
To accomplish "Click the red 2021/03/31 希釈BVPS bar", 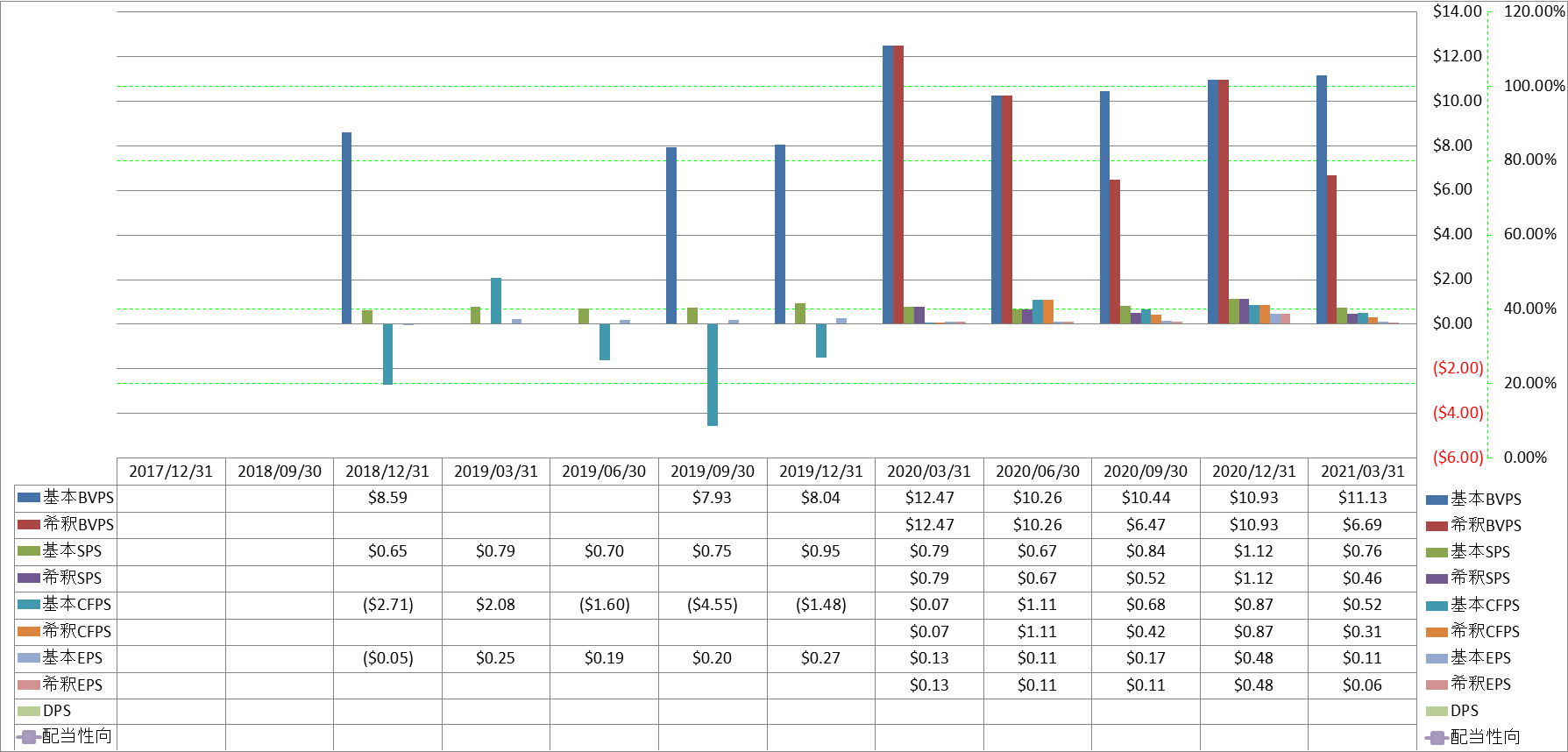I will (x=1331, y=250).
